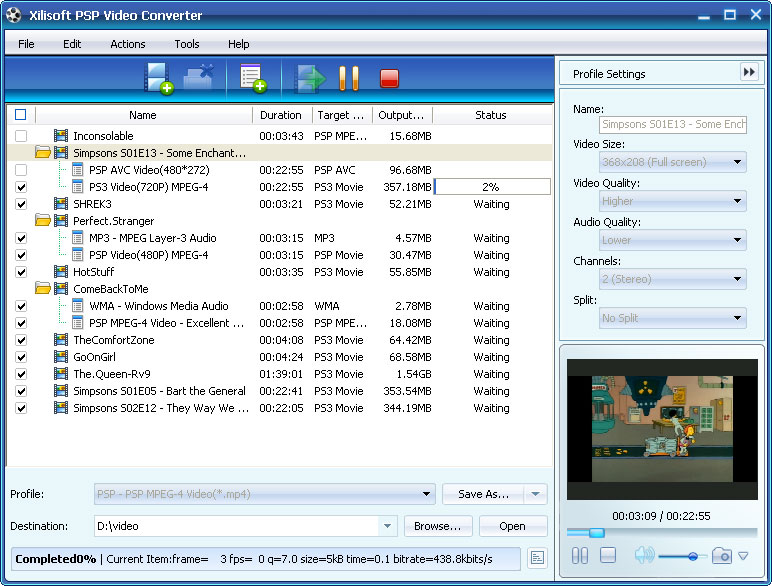Click the Browse... button
The image size is (772, 586).
438,526
